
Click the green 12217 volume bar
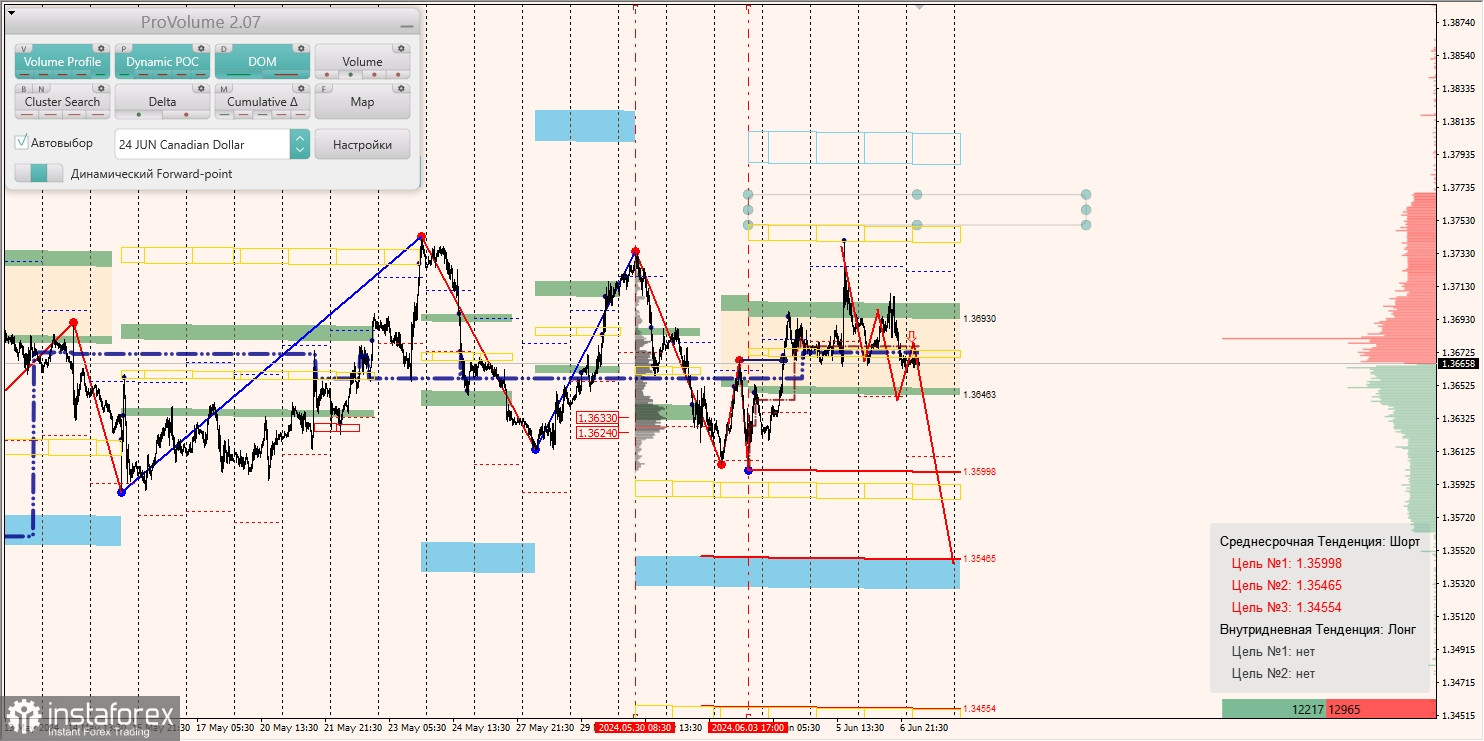pos(1274,709)
